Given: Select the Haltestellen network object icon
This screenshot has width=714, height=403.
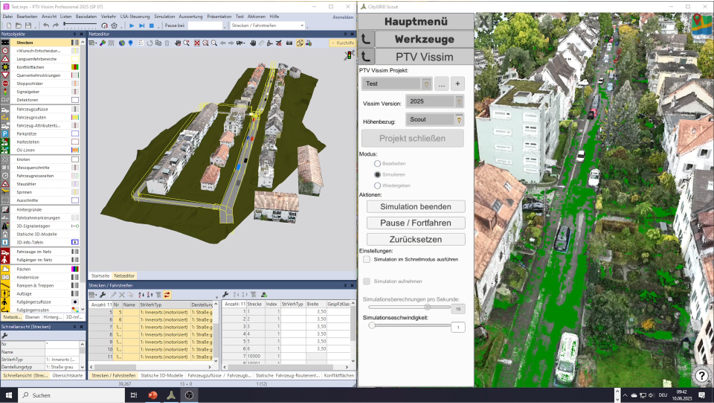Looking at the screenshot, I should point(5,142).
